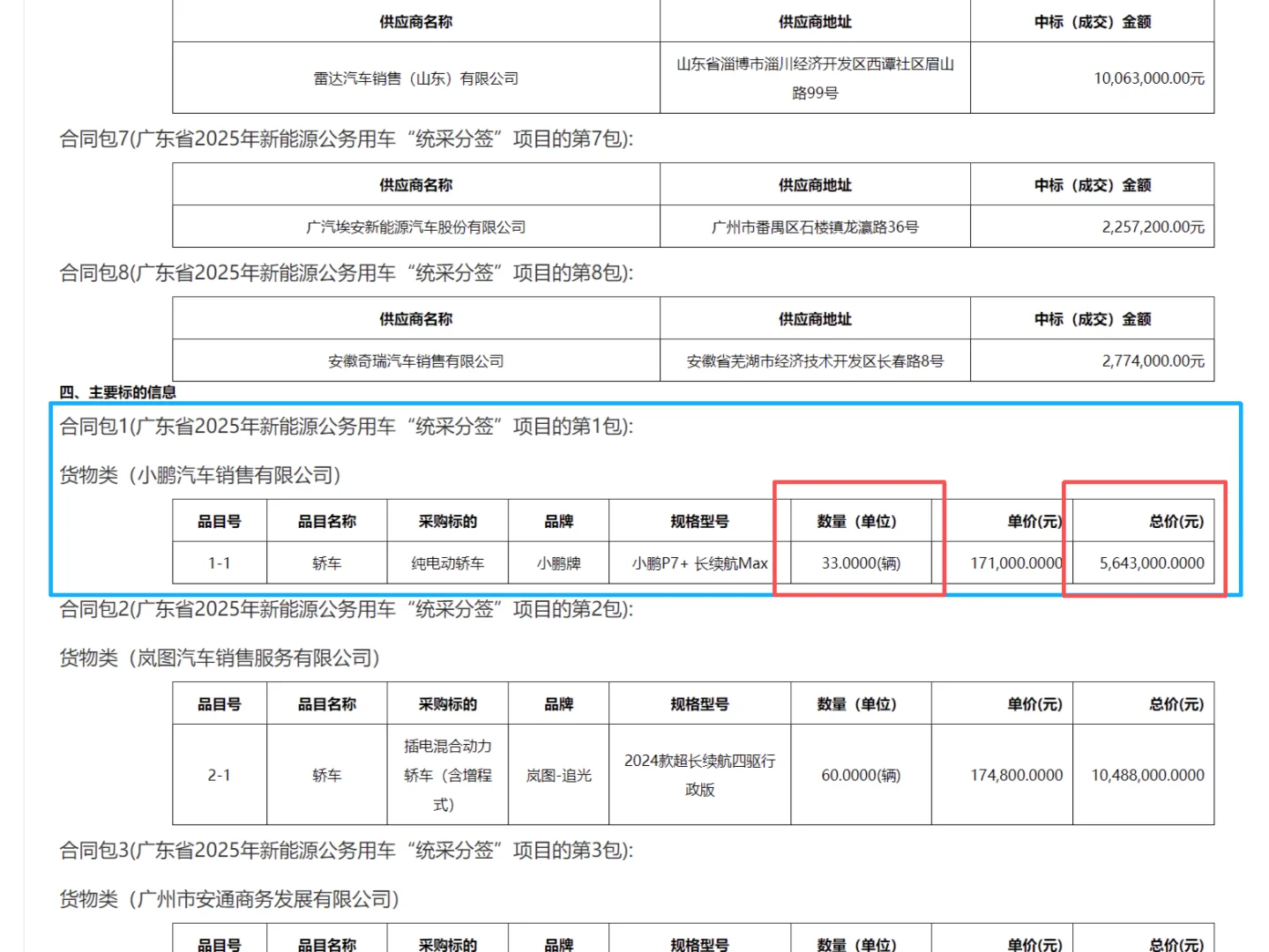This screenshot has height=952, width=1269.
Task: Select unit price 171,000.0000
Action: [1016, 563]
